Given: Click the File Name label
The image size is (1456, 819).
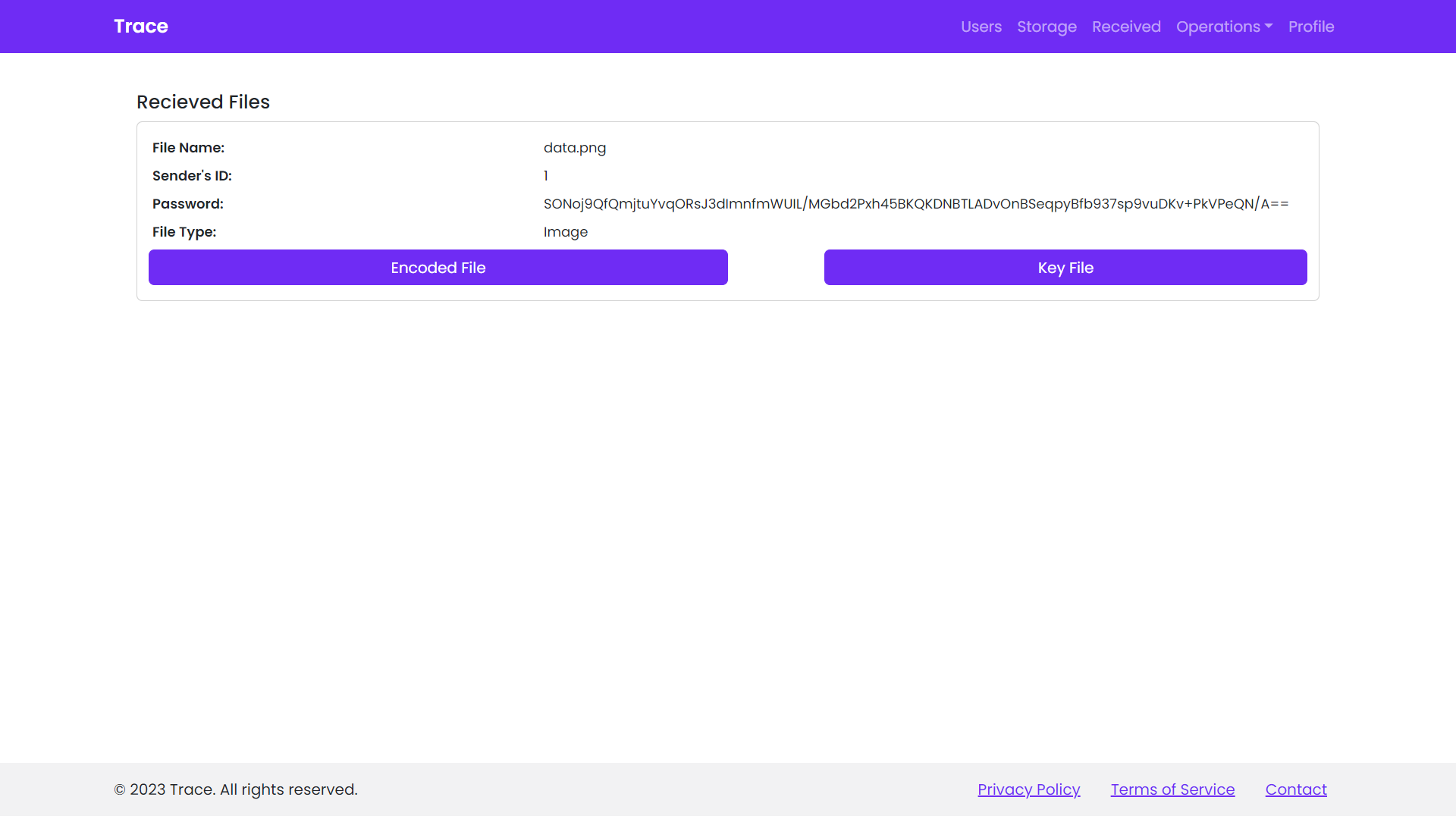Looking at the screenshot, I should pyautogui.click(x=188, y=148).
